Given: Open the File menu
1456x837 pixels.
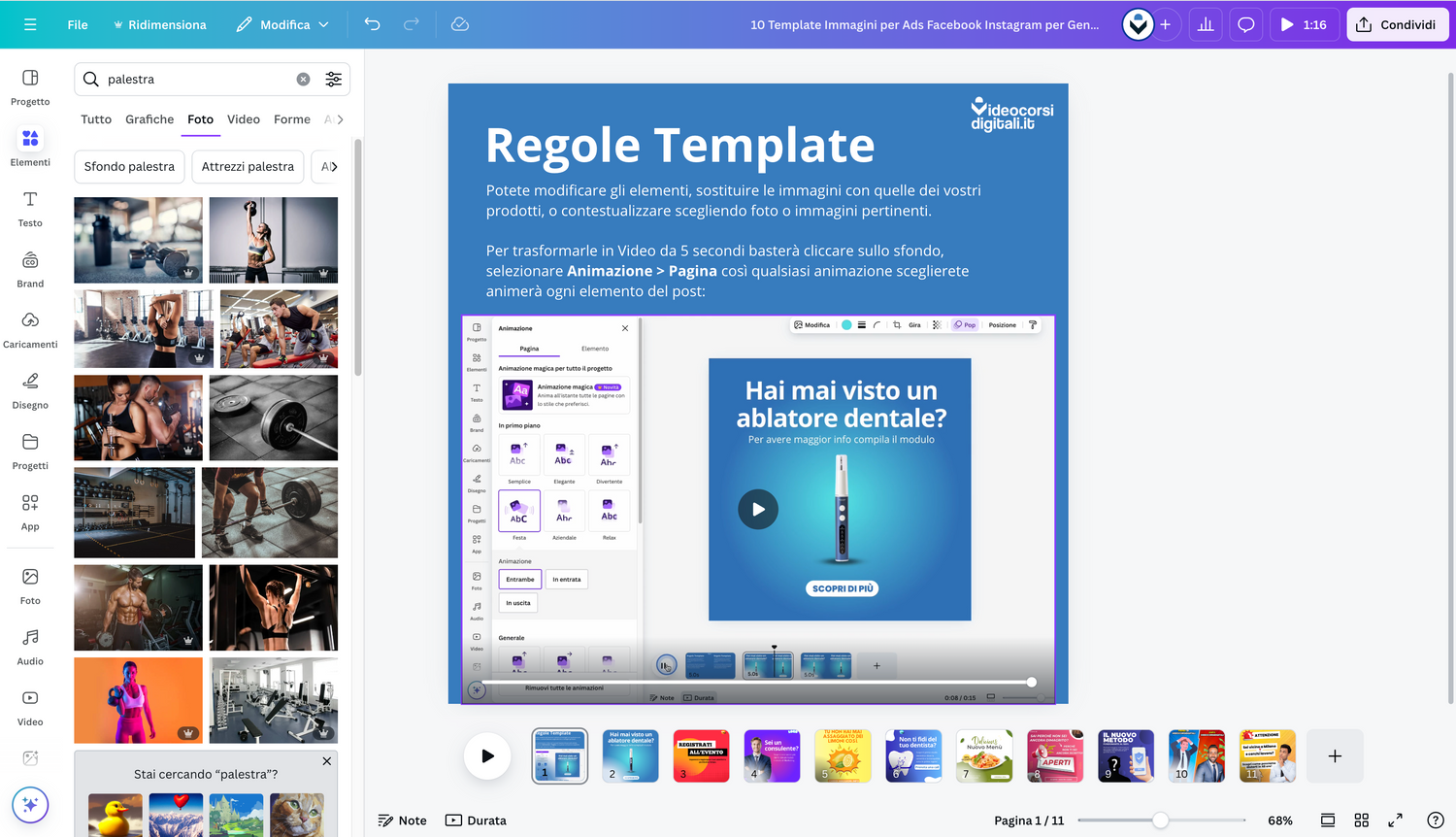Looking at the screenshot, I should [x=78, y=24].
